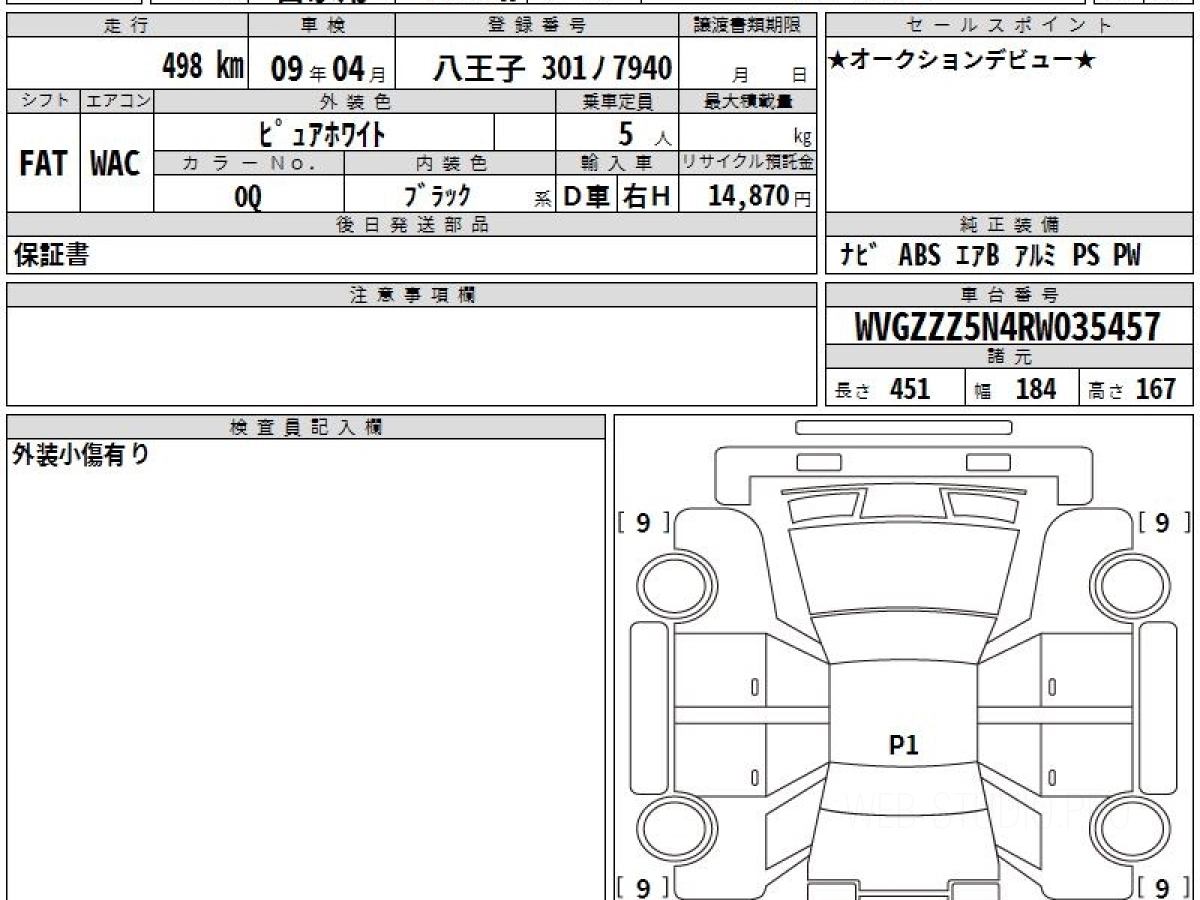Select the color code 0Q

(x=248, y=197)
